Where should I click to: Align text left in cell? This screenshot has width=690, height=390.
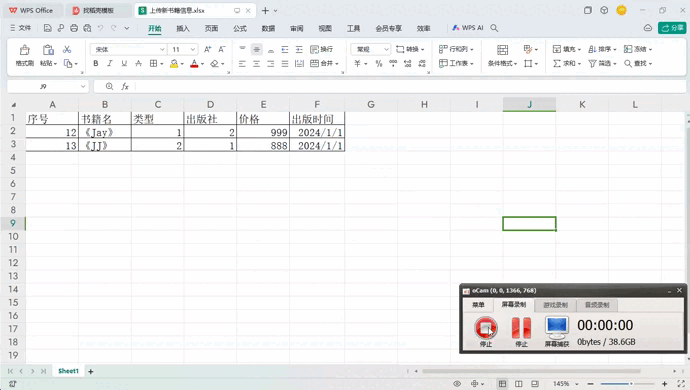(x=242, y=63)
